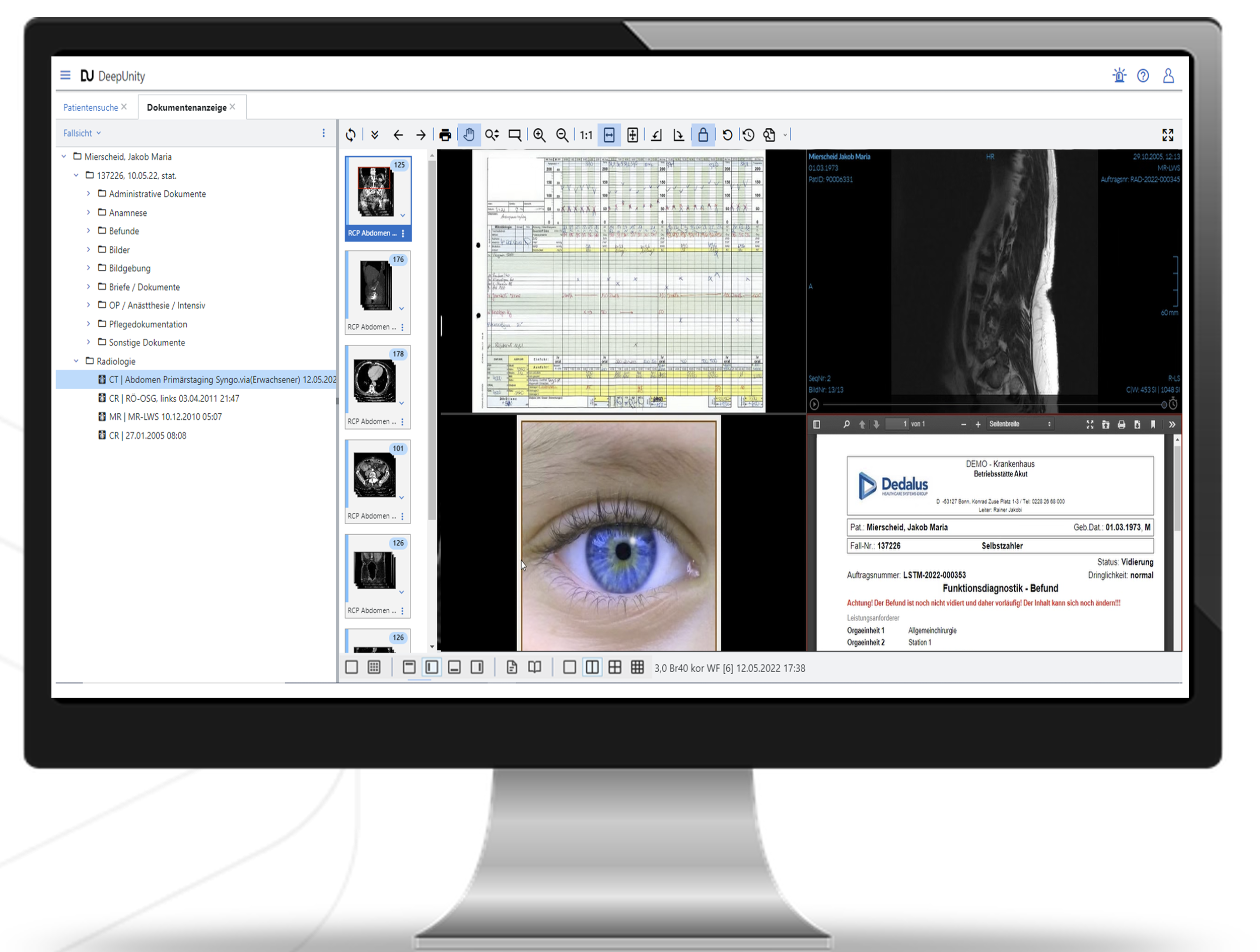Select 2x2 grid viewer layout

coord(614,668)
